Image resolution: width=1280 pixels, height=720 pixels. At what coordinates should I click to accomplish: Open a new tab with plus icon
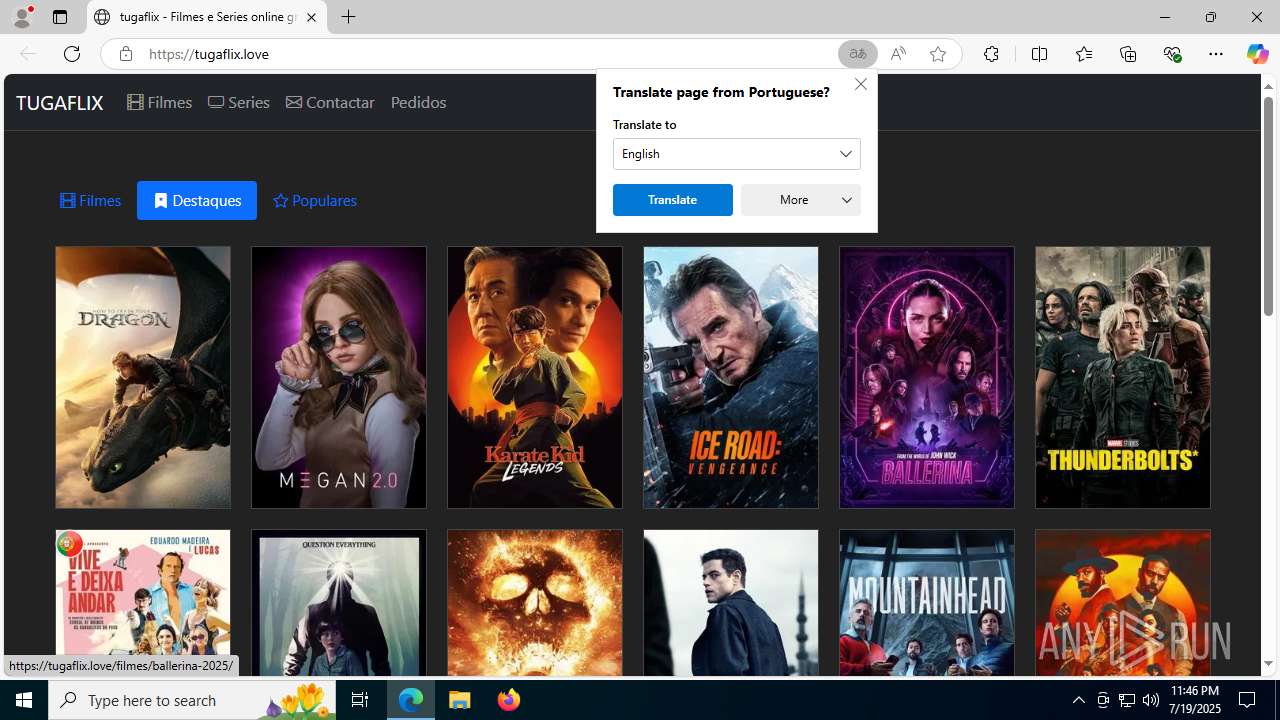348,17
